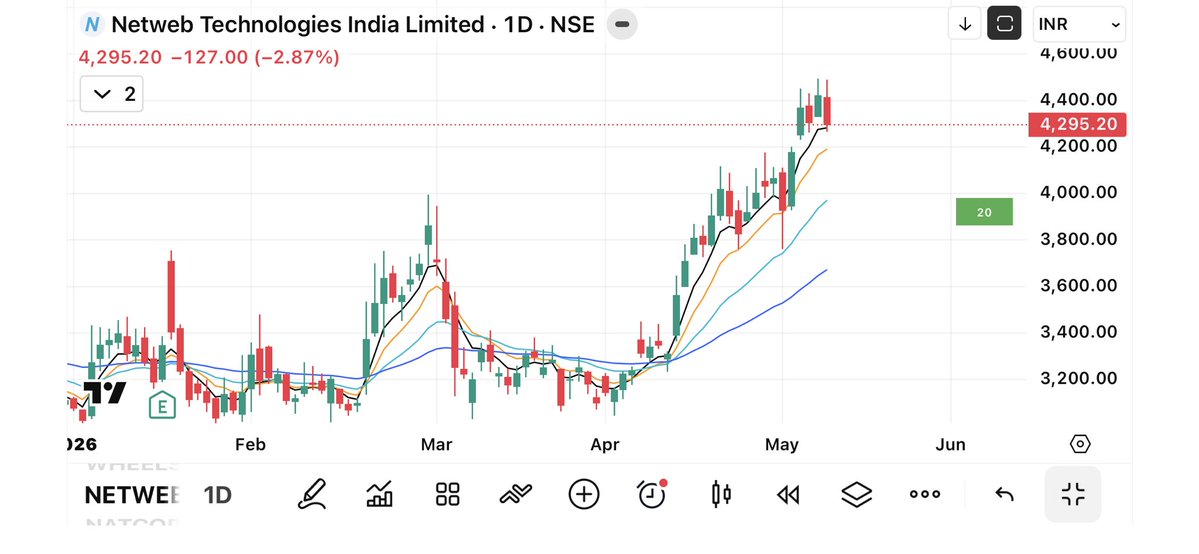The image size is (1199, 554).
Task: Open the layout grid icon
Action: click(447, 494)
